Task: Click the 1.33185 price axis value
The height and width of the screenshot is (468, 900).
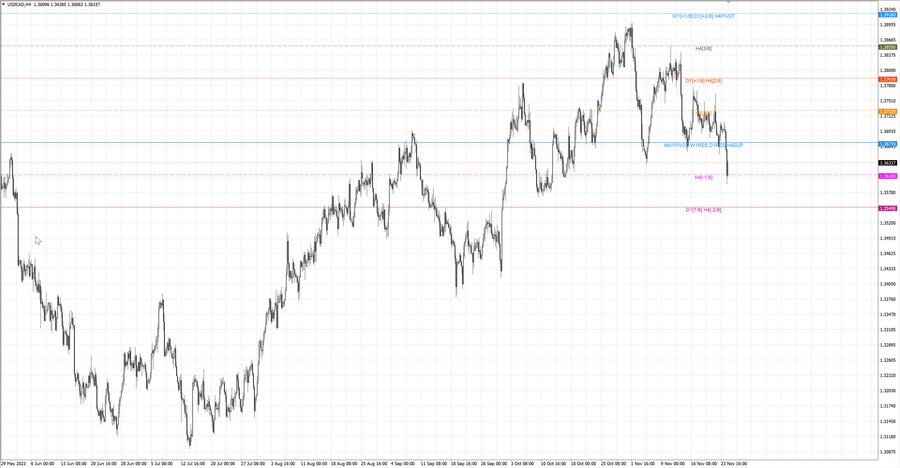Action: [888, 330]
